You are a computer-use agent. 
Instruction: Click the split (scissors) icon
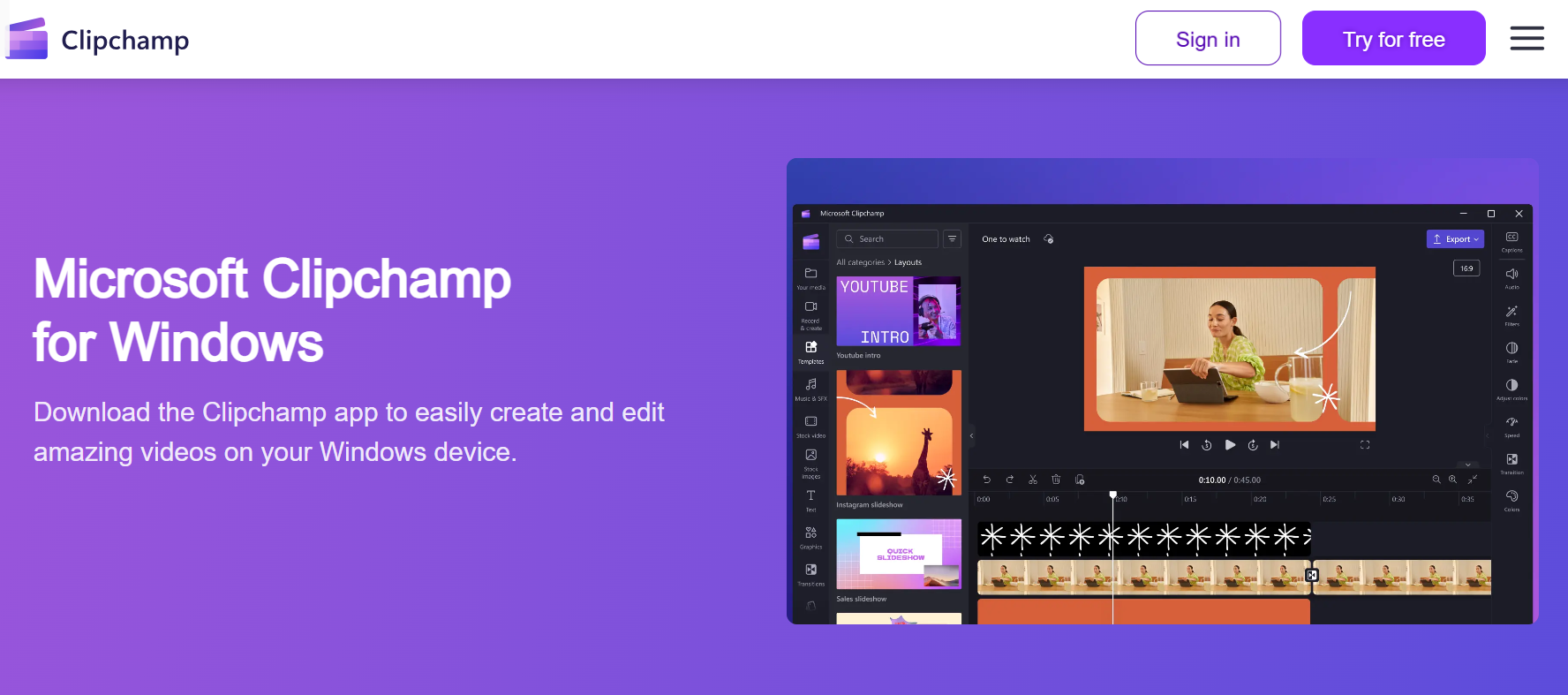tap(1032, 480)
